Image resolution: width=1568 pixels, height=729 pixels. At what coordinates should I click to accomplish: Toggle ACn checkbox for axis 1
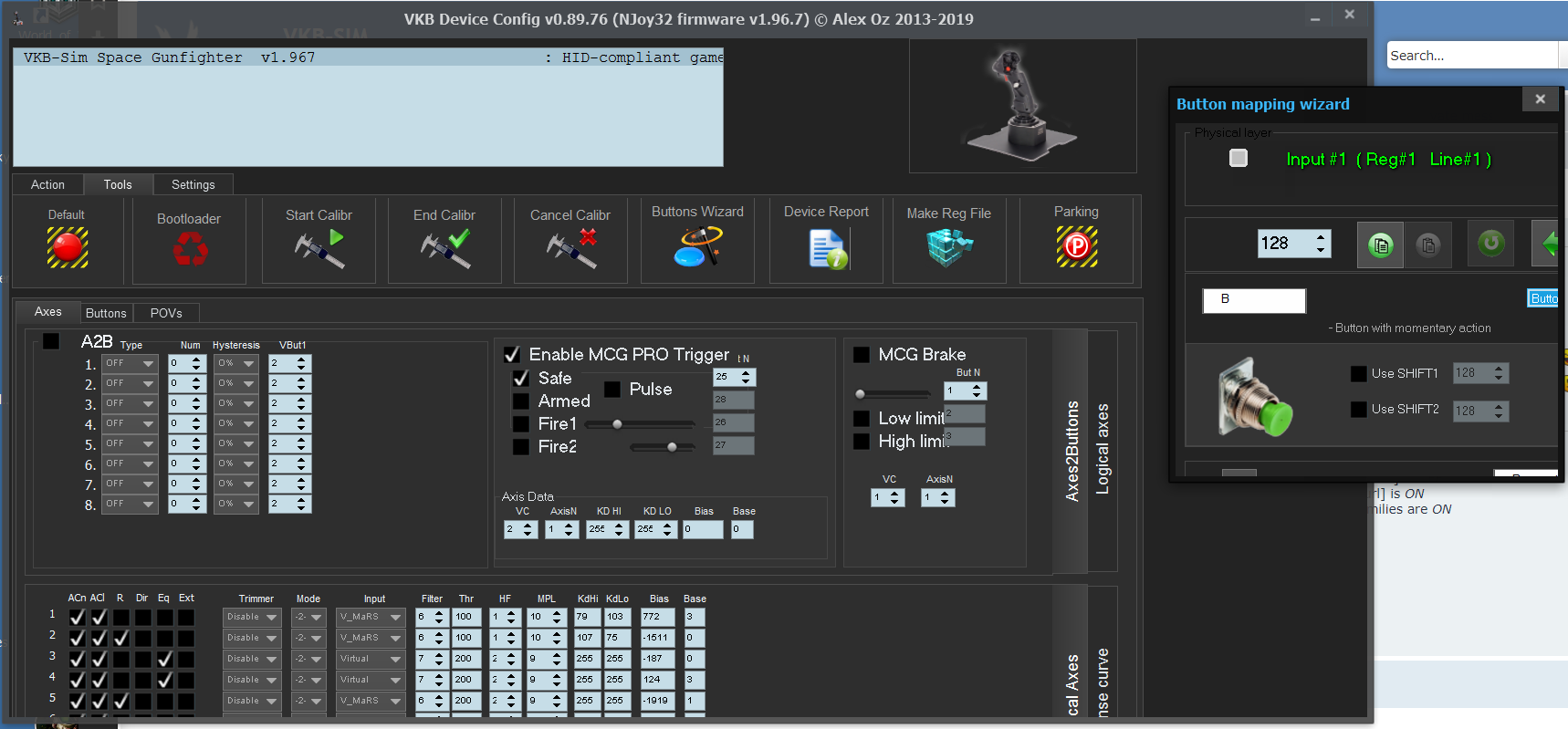coord(77,617)
